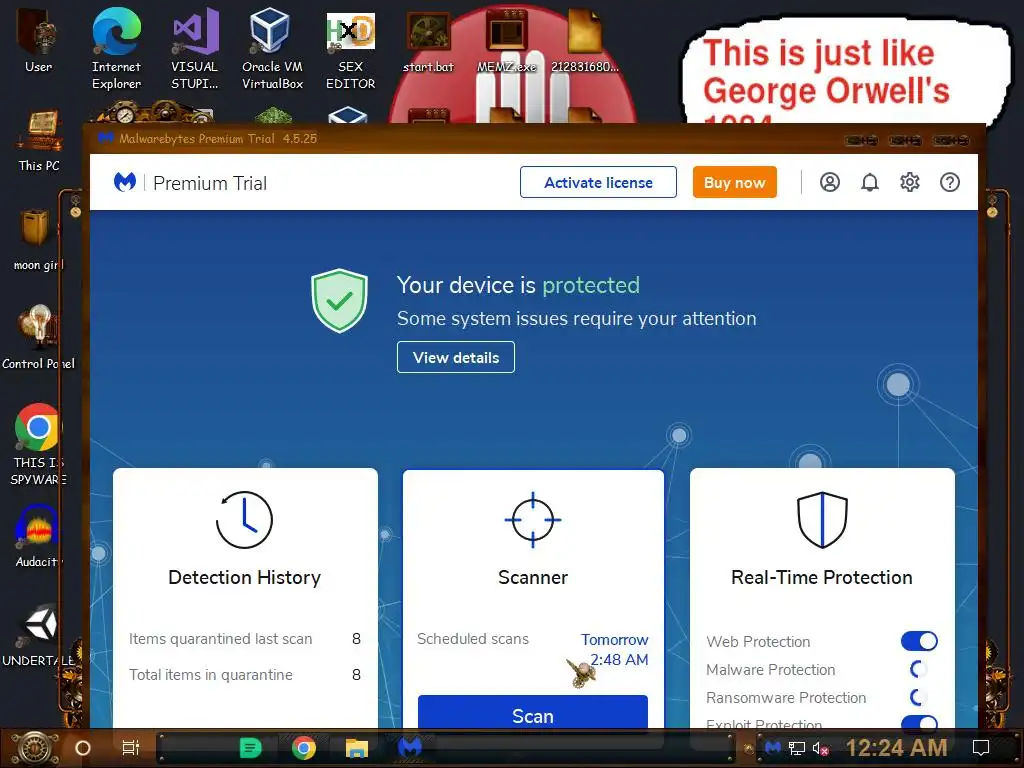This screenshot has height=768, width=1024.
Task: Click the Malwarebytes Premium Trial 4.5.25 title bar
Action: pyautogui.click(x=534, y=138)
